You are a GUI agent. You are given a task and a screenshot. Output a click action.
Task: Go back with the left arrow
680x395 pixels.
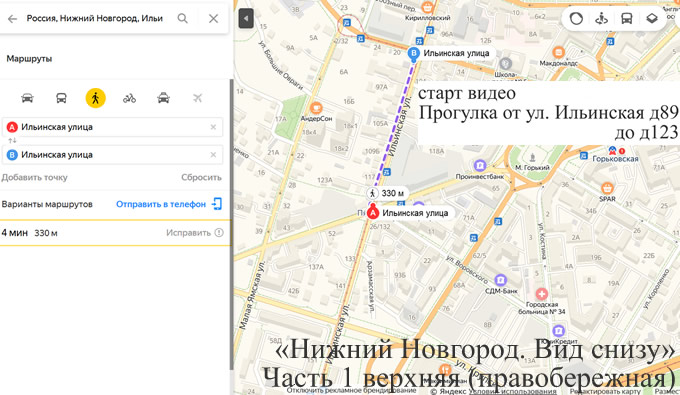tap(12, 19)
